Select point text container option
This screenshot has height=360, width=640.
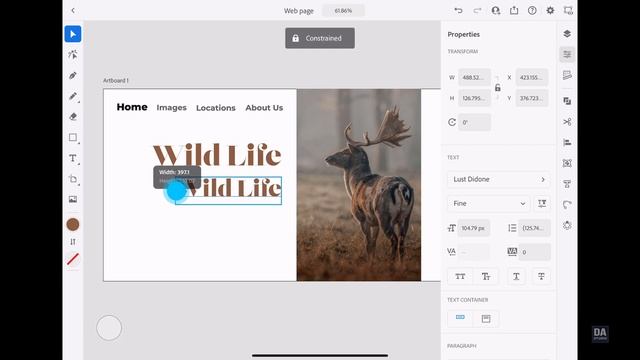(x=460, y=318)
